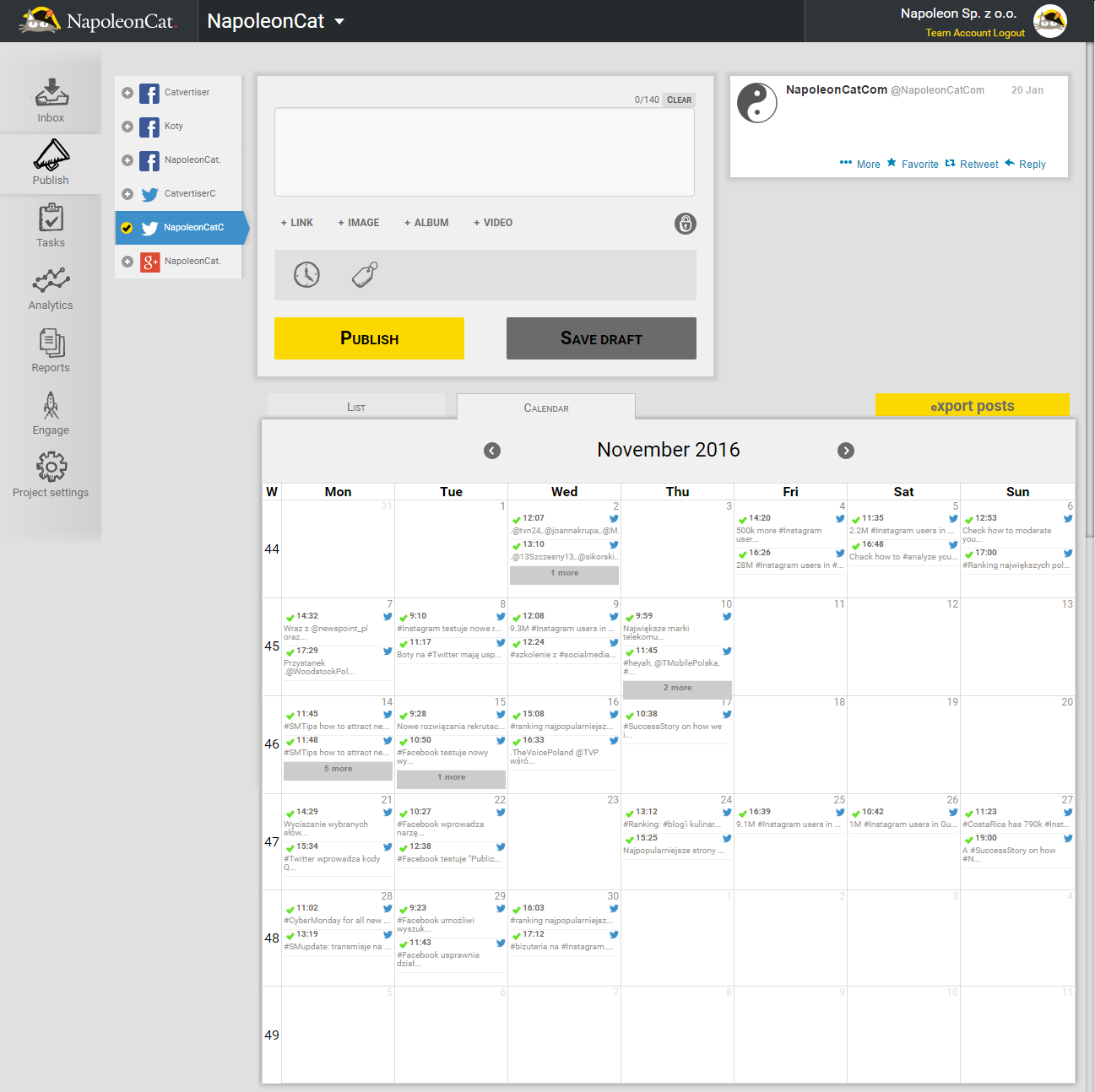The width and height of the screenshot is (1095, 1092).
Task: Open the Team link
Action: tap(938, 33)
